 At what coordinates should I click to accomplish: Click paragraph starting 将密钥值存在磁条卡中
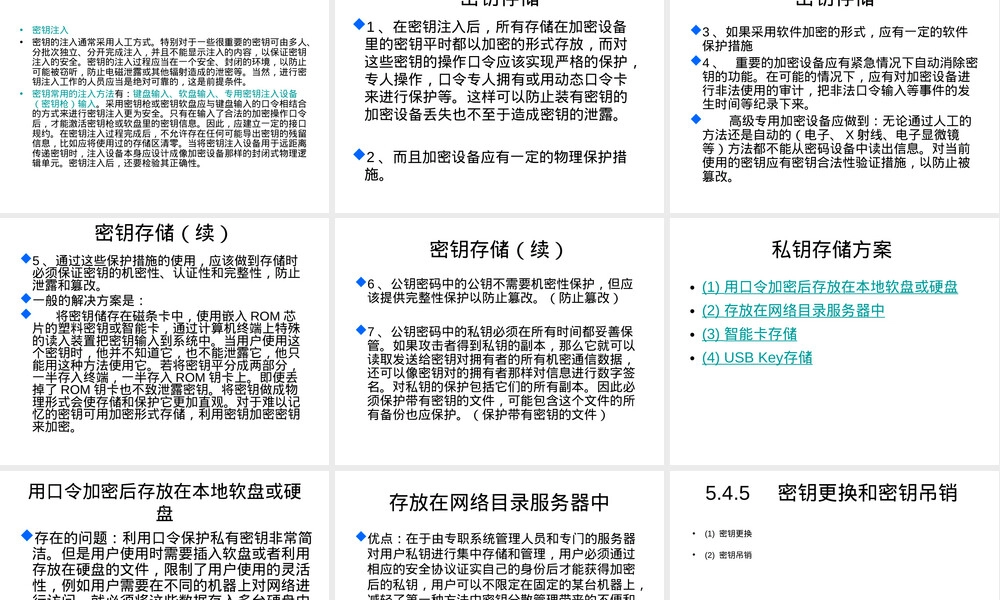[x=166, y=371]
